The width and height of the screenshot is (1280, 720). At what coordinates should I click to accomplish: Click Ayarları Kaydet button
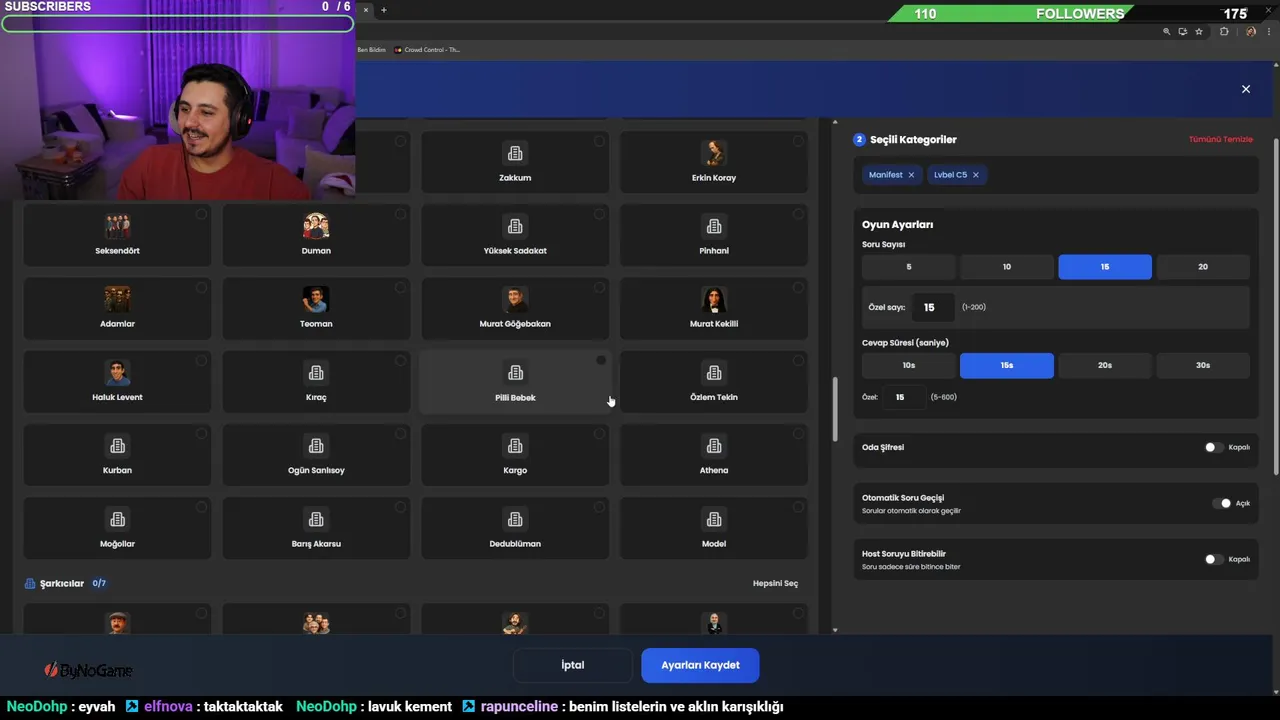[700, 665]
